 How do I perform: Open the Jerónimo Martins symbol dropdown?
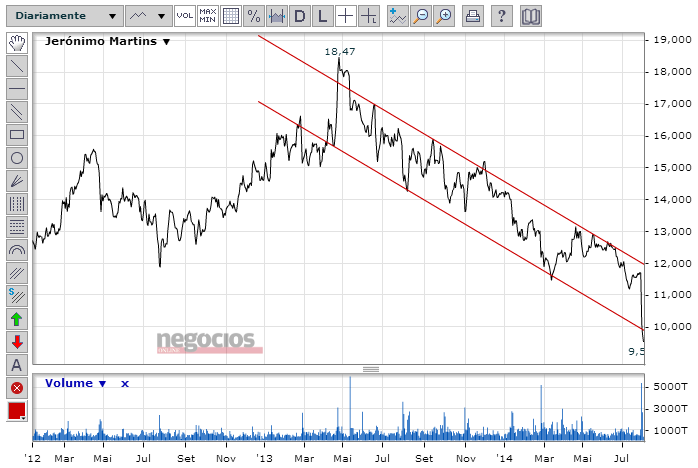point(107,41)
